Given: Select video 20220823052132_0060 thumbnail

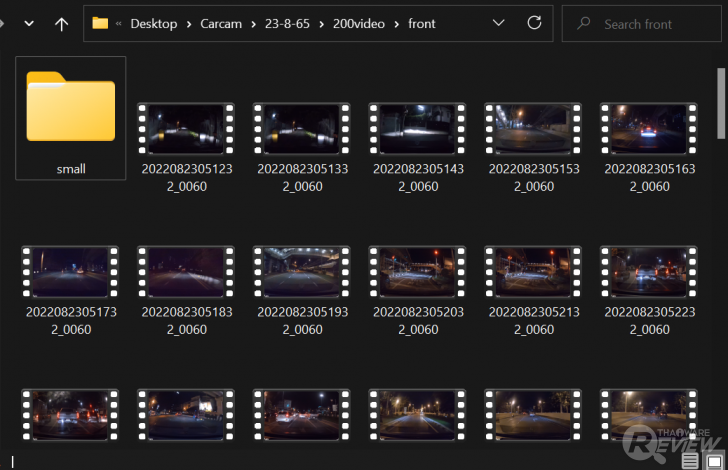Looking at the screenshot, I should pos(533,272).
